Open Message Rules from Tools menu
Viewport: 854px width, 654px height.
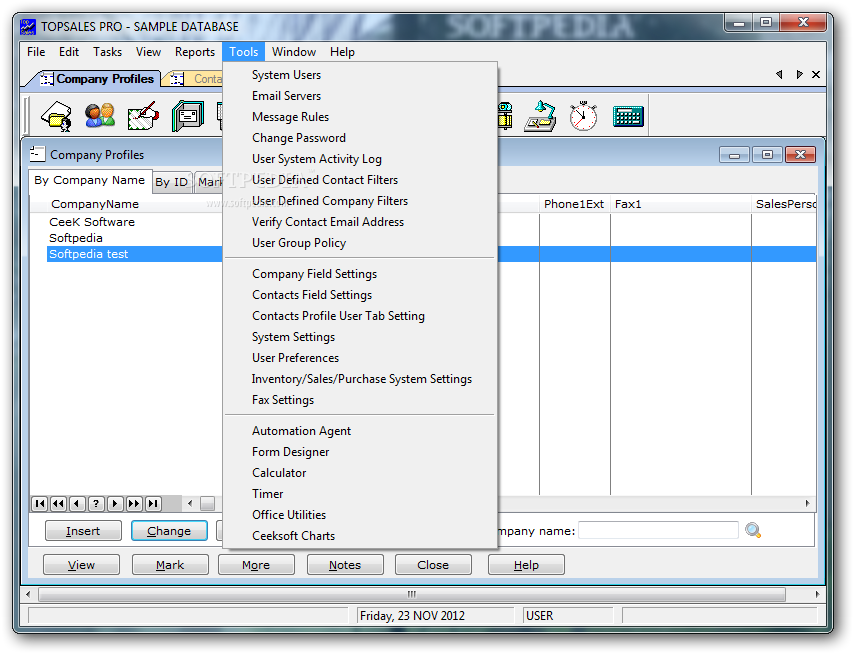tap(360, 117)
